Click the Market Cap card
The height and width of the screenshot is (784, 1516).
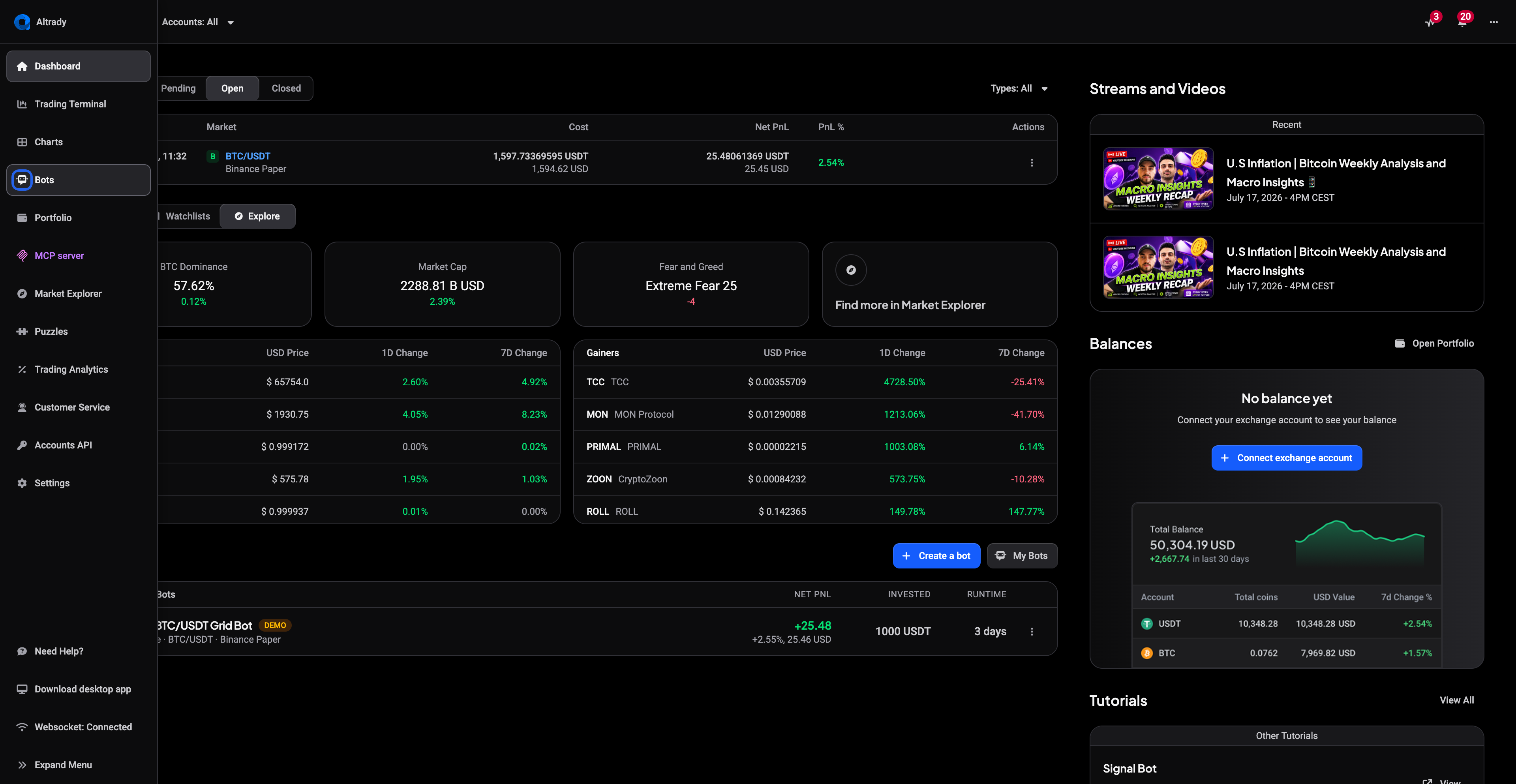pos(442,284)
